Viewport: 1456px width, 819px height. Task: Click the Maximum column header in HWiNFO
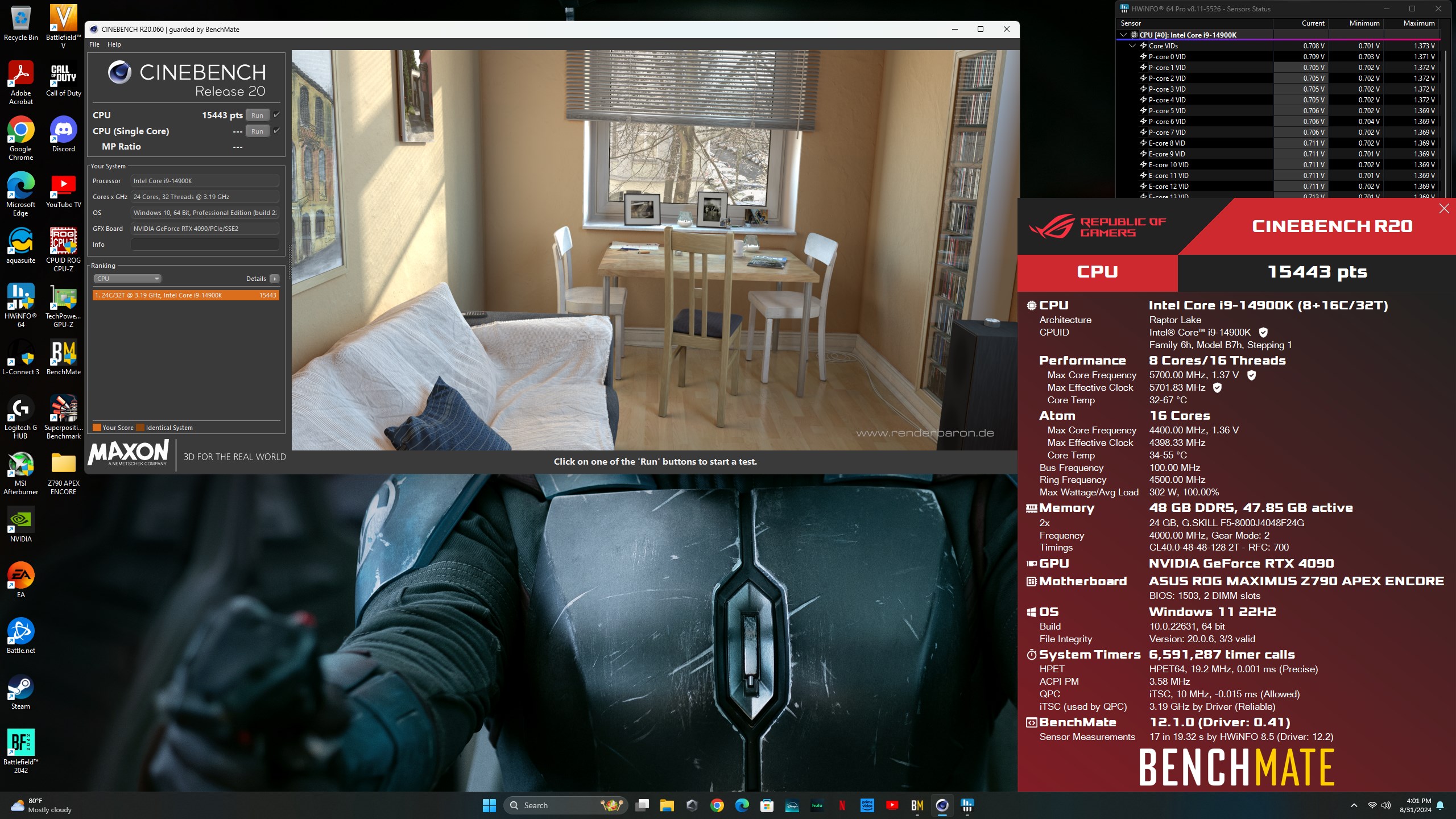1412,23
